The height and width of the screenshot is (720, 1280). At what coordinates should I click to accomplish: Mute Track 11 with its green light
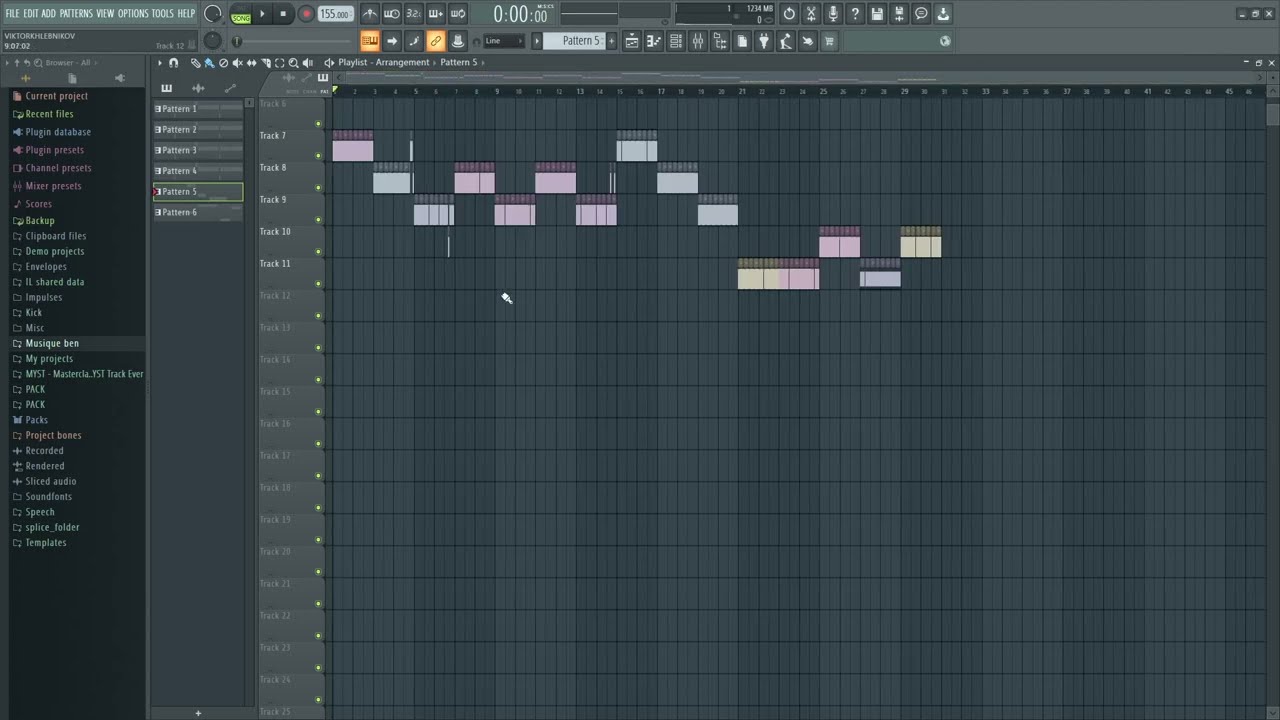pyautogui.click(x=319, y=284)
